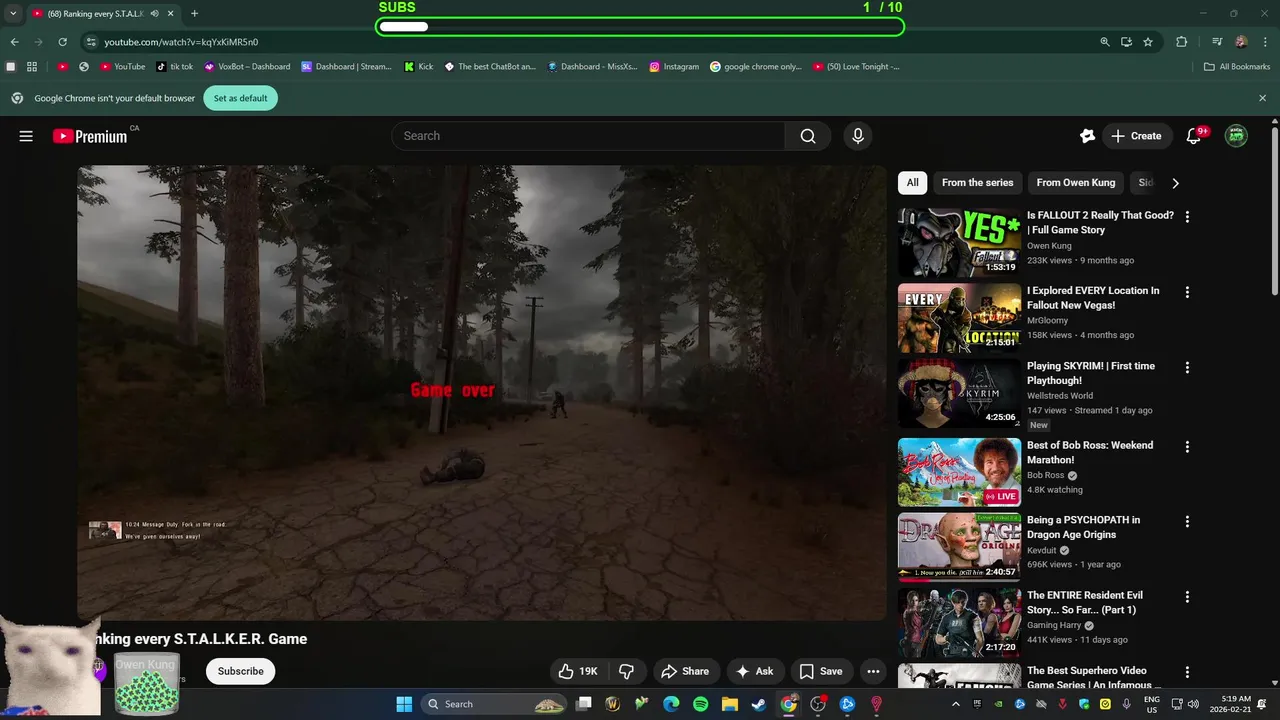The image size is (1280, 720).
Task: Go back in Chrome
Action: (14, 42)
